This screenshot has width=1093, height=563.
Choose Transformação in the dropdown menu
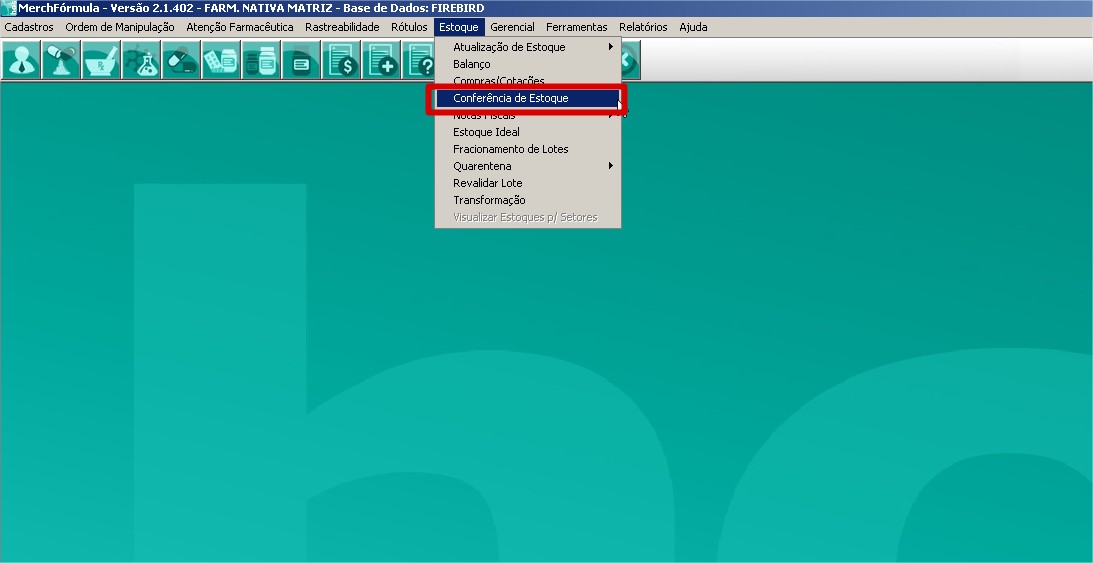(x=489, y=200)
